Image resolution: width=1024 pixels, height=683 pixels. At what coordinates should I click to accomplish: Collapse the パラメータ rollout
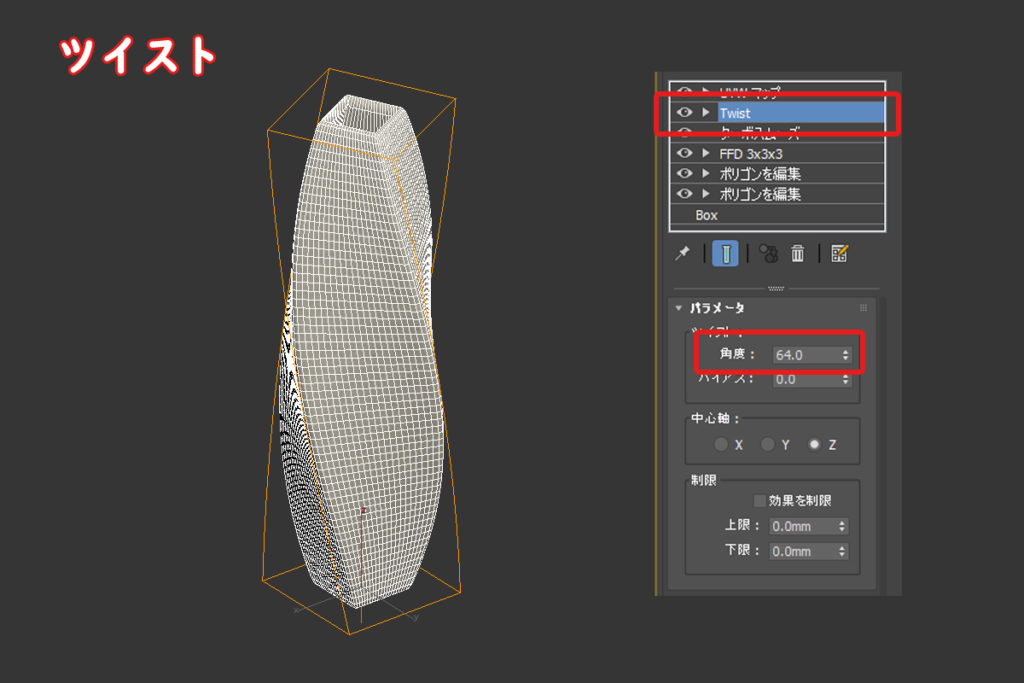tap(680, 308)
